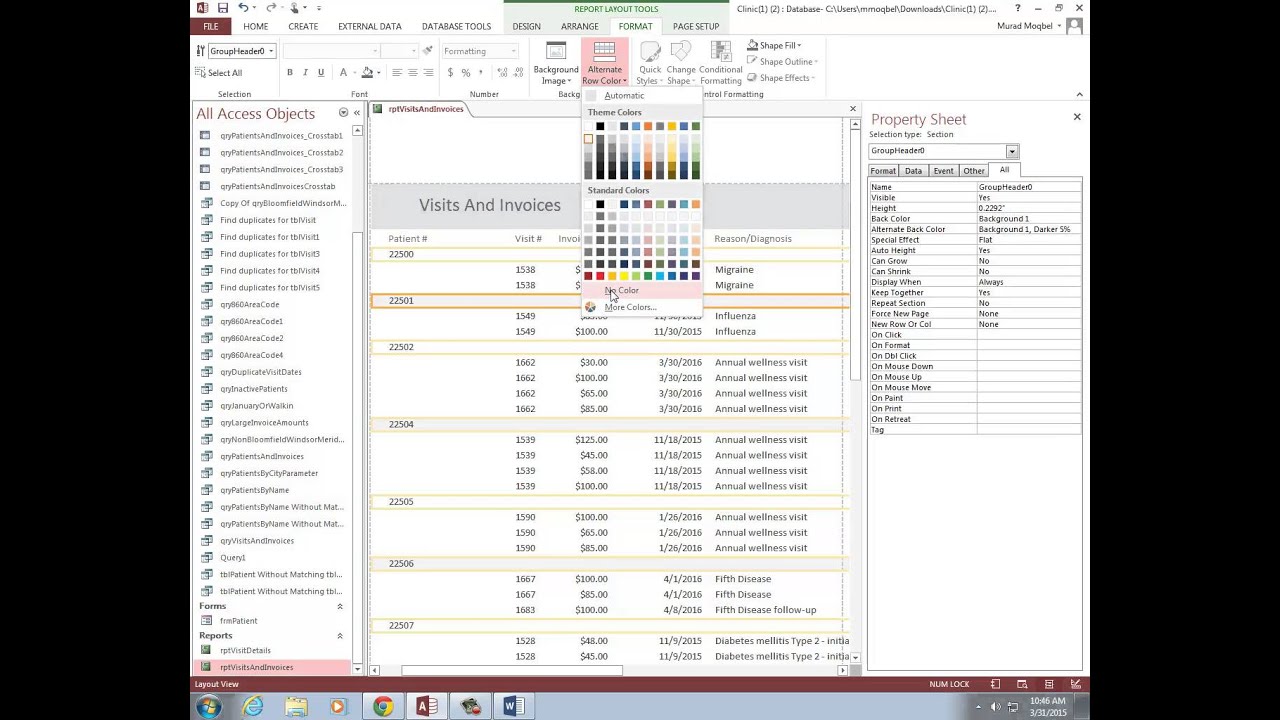Click the Windows Start button
This screenshot has width=1280, height=720.
[x=209, y=707]
